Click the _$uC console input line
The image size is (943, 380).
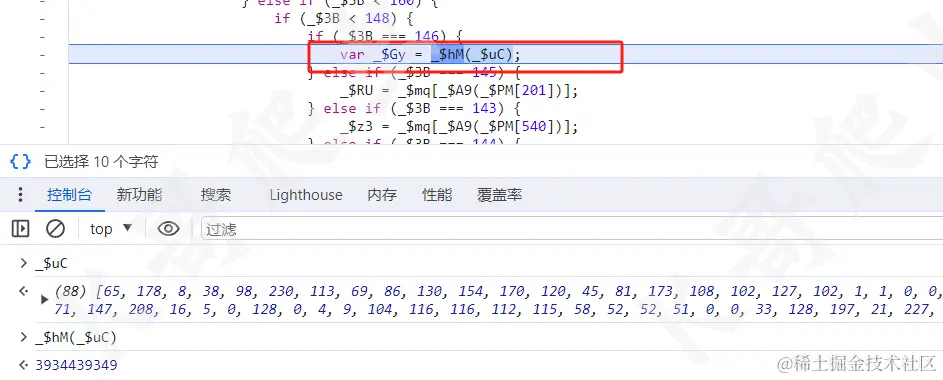(x=52, y=263)
